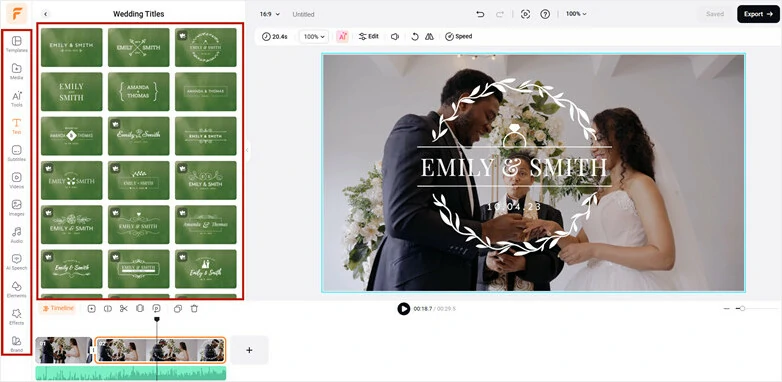Open the Audio panel
The height and width of the screenshot is (382, 782).
[x=16, y=235]
